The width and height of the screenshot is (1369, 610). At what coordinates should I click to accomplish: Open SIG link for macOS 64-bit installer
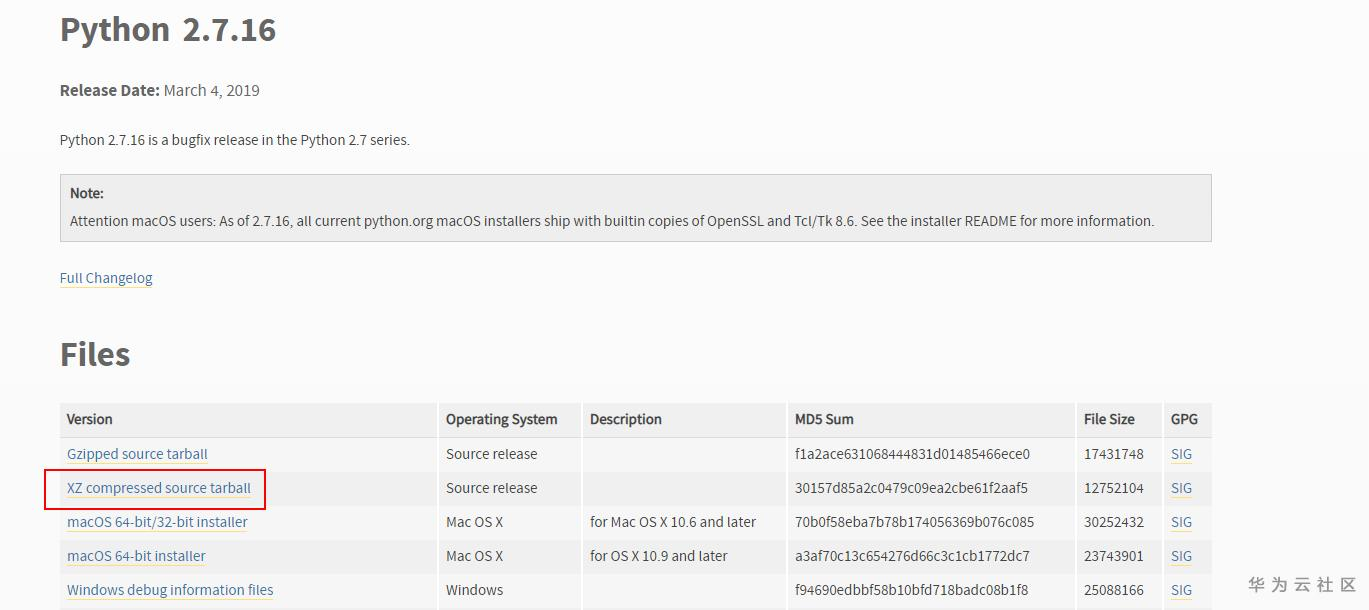pos(1181,556)
